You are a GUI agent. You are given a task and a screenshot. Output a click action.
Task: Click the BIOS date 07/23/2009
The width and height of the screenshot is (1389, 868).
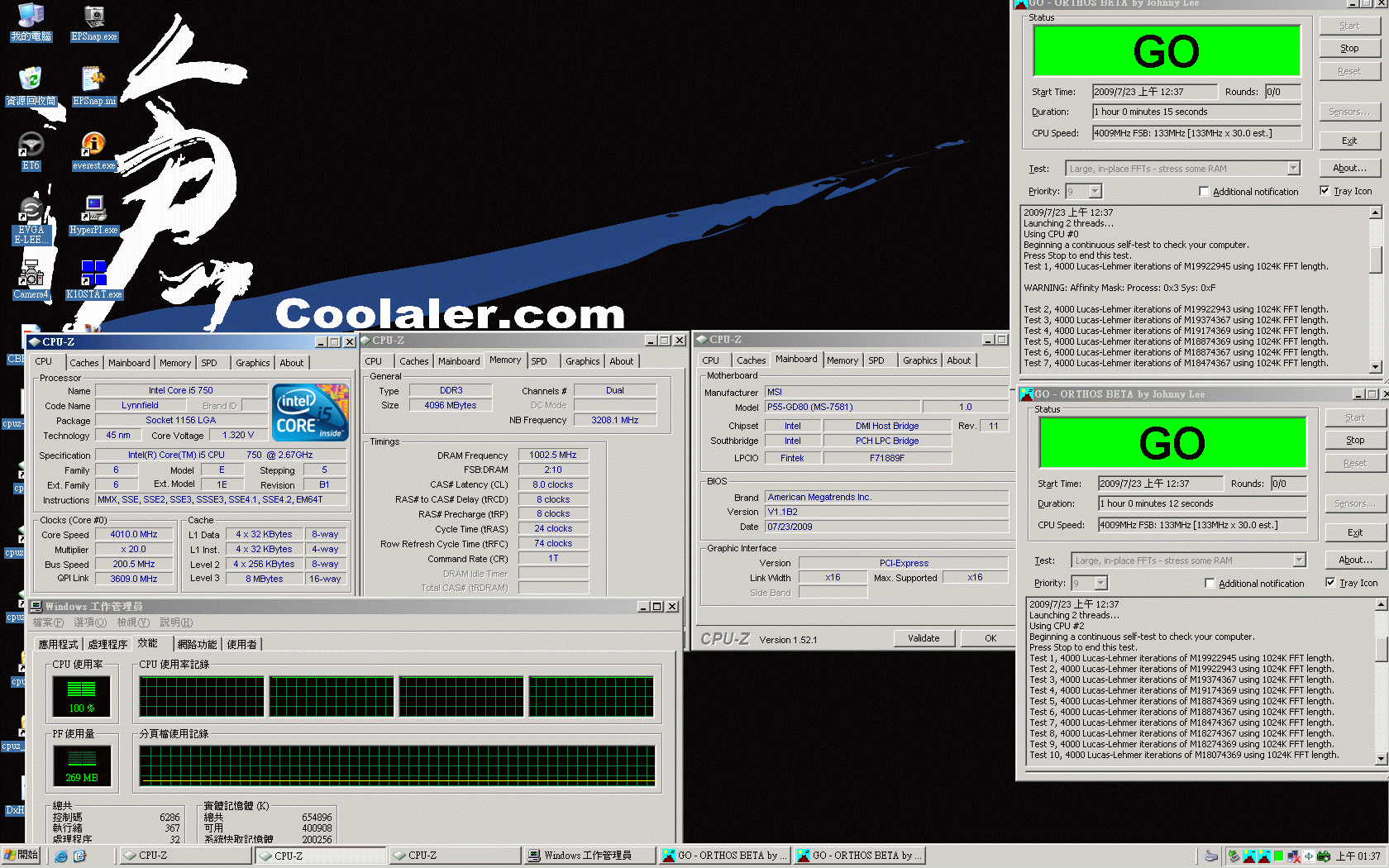886,527
